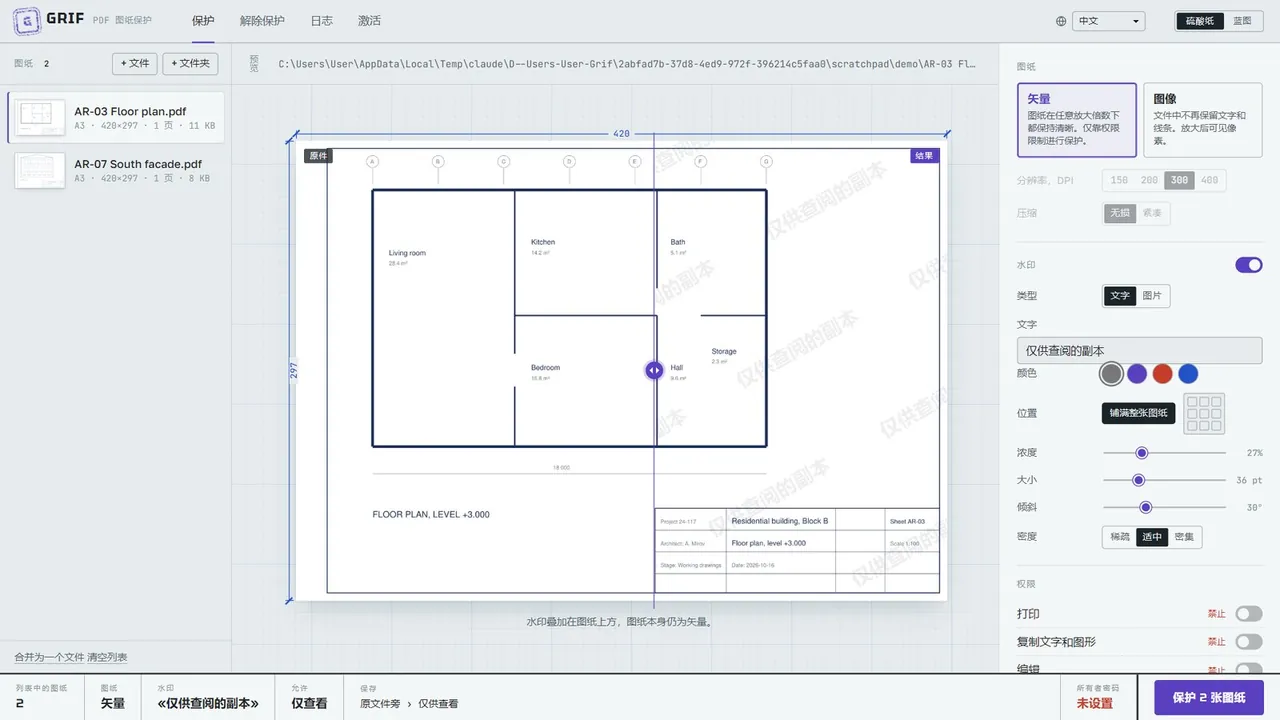Click the 清空列表 link

(107, 657)
